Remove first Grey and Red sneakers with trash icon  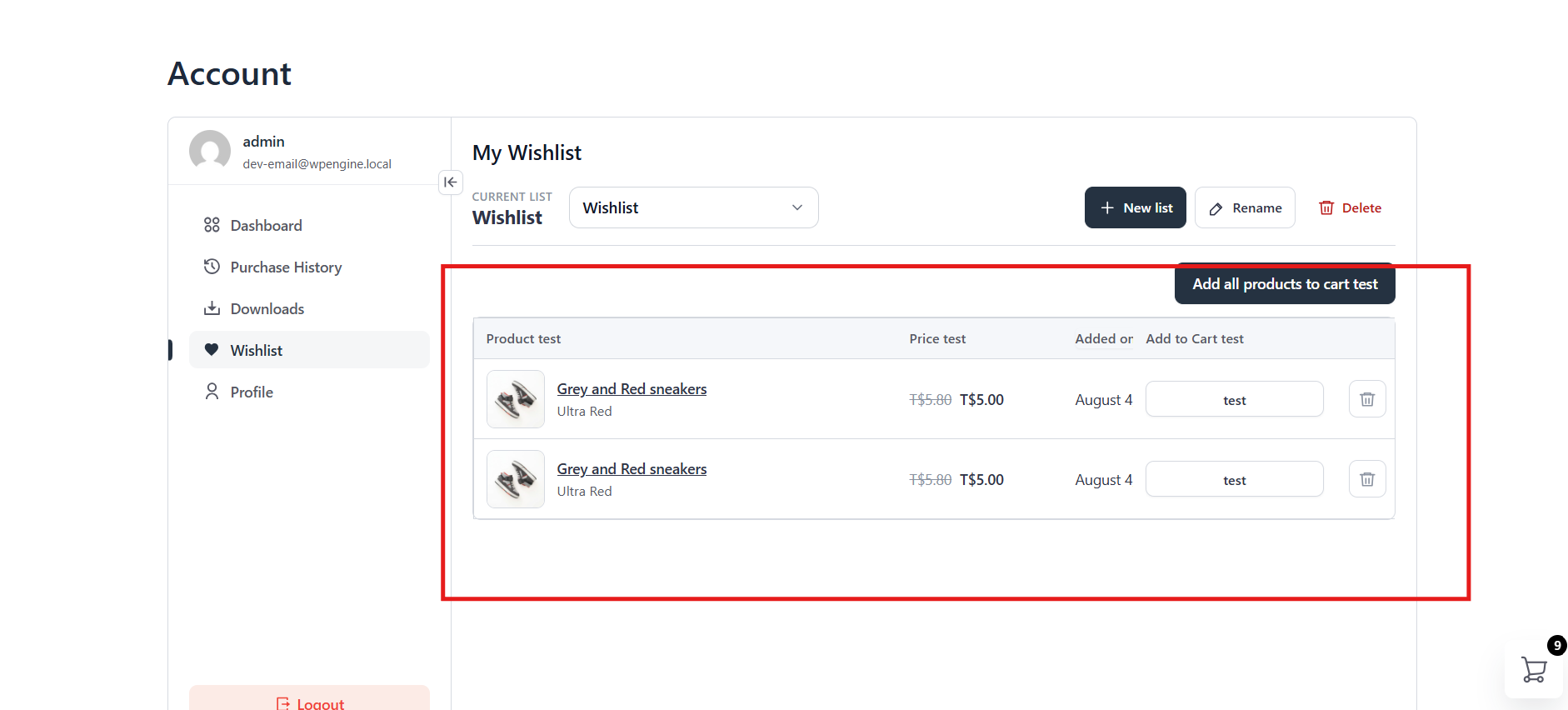click(x=1367, y=399)
